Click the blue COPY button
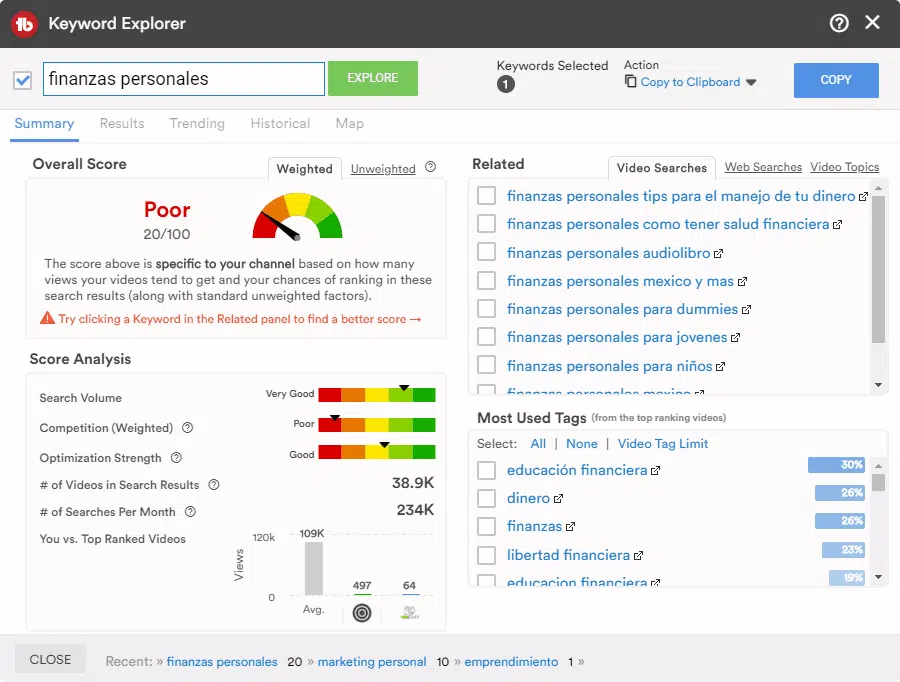This screenshot has width=900, height=682. (x=836, y=80)
